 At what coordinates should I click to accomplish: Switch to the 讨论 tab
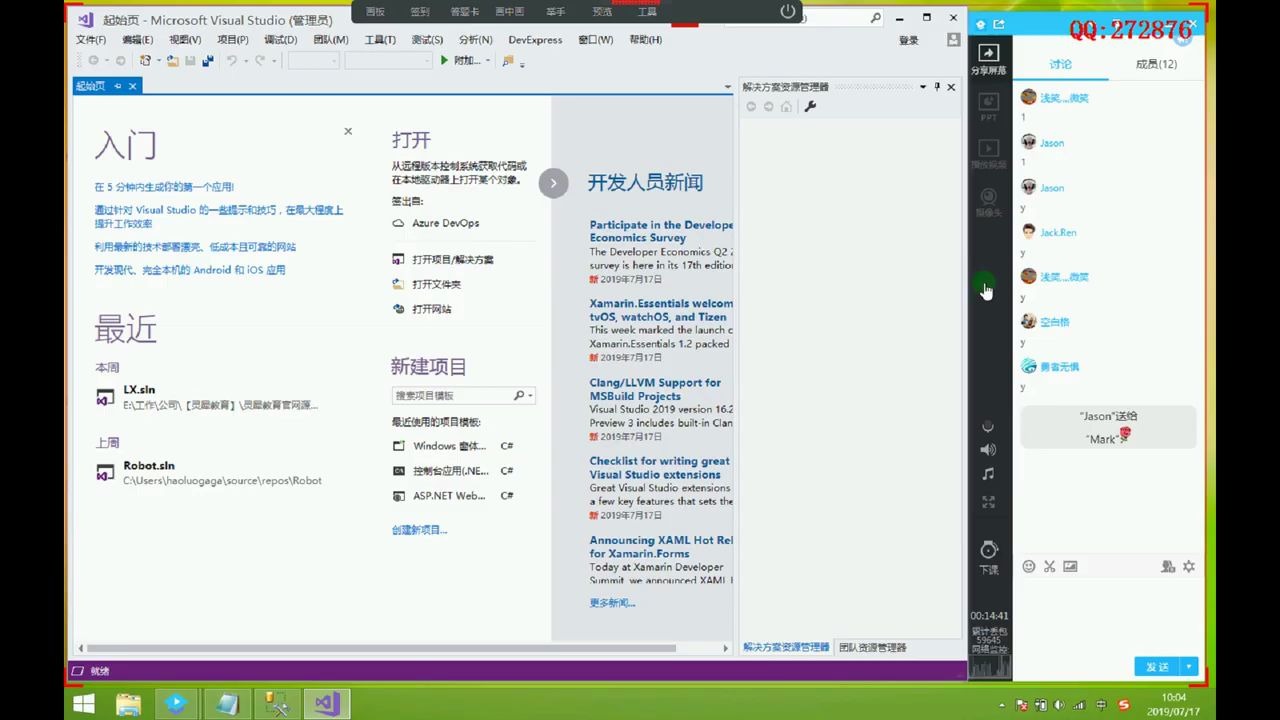tap(1060, 64)
